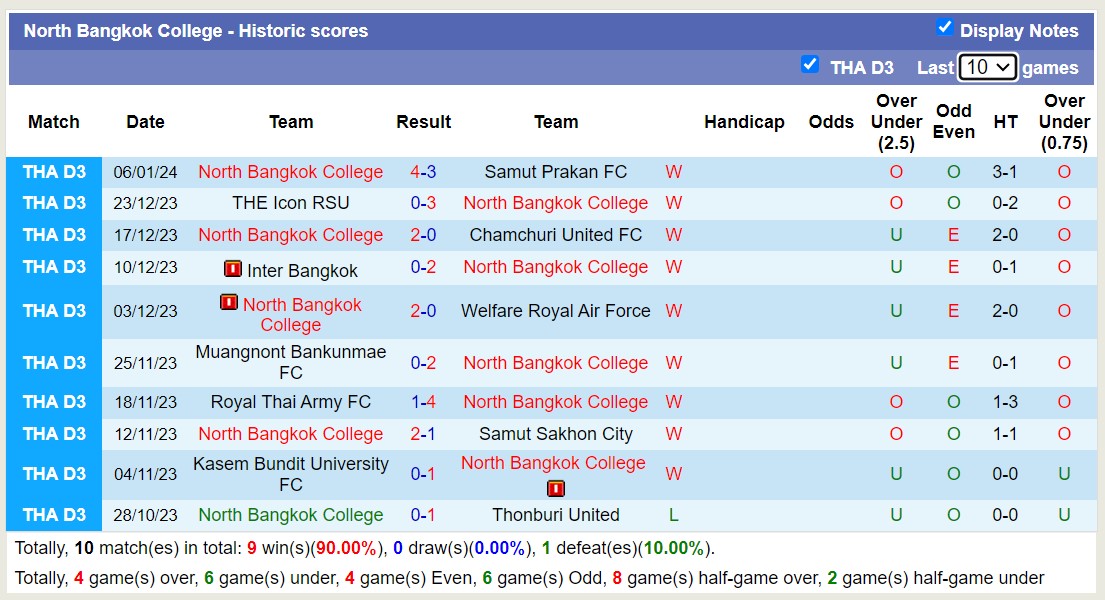Click the Thonburi United team link
This screenshot has height=600, width=1105.
click(x=556, y=515)
